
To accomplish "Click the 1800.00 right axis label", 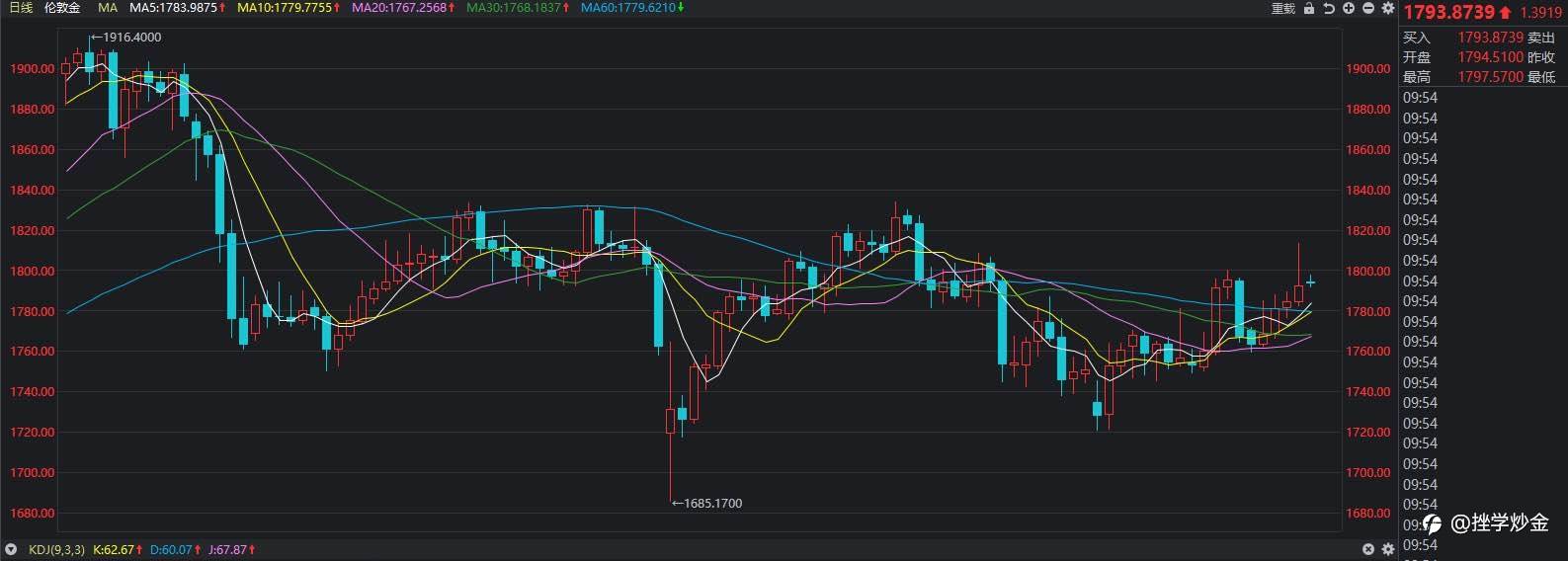I will click(1367, 272).
